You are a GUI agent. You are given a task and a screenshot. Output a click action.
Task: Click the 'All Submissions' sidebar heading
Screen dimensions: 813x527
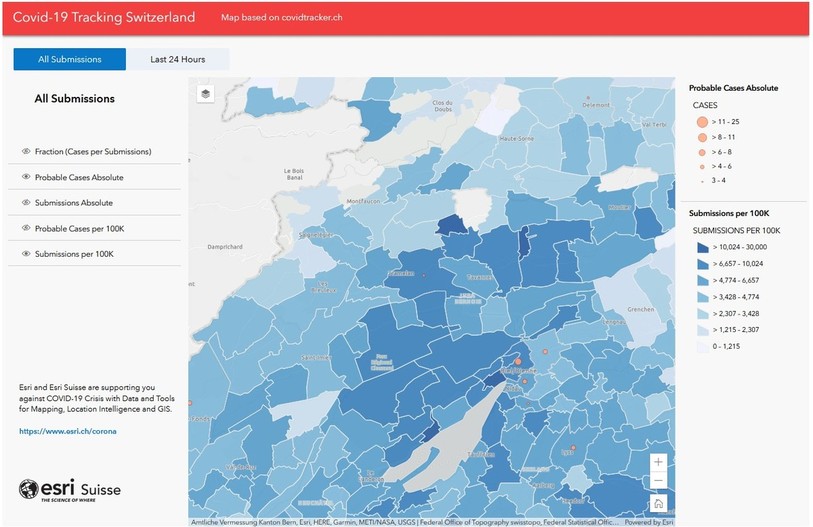[75, 99]
